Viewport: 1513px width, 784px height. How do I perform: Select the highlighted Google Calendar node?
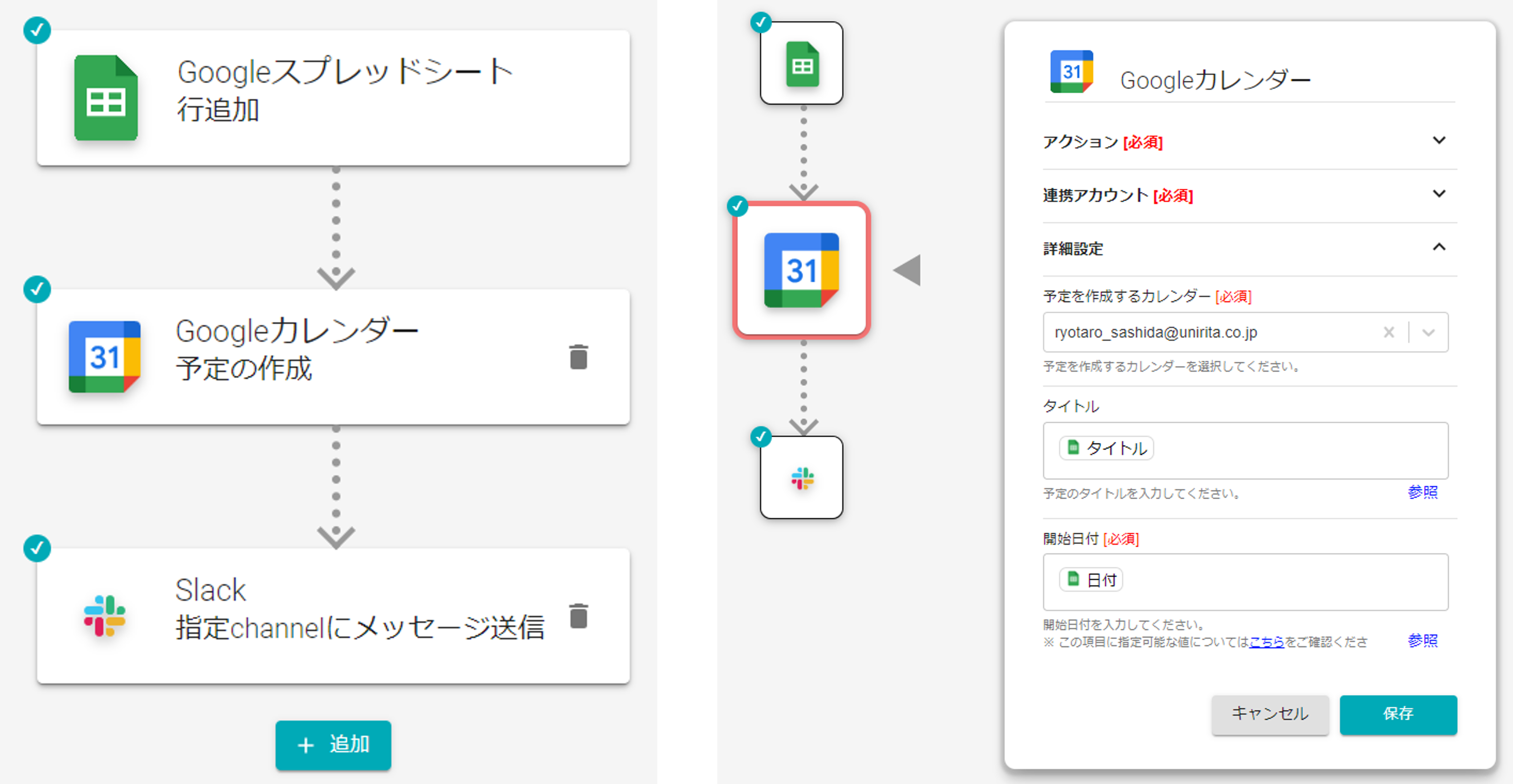tap(802, 270)
